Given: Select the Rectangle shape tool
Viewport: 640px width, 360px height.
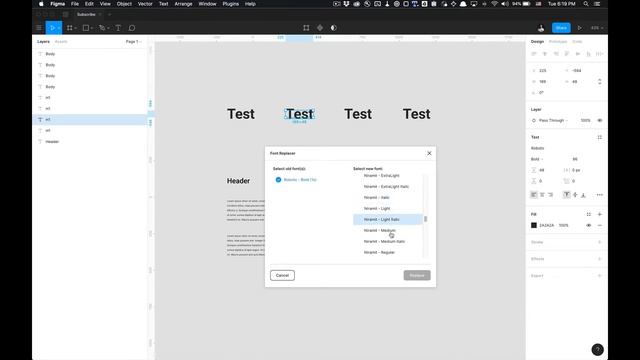Looking at the screenshot, I should click(86, 28).
